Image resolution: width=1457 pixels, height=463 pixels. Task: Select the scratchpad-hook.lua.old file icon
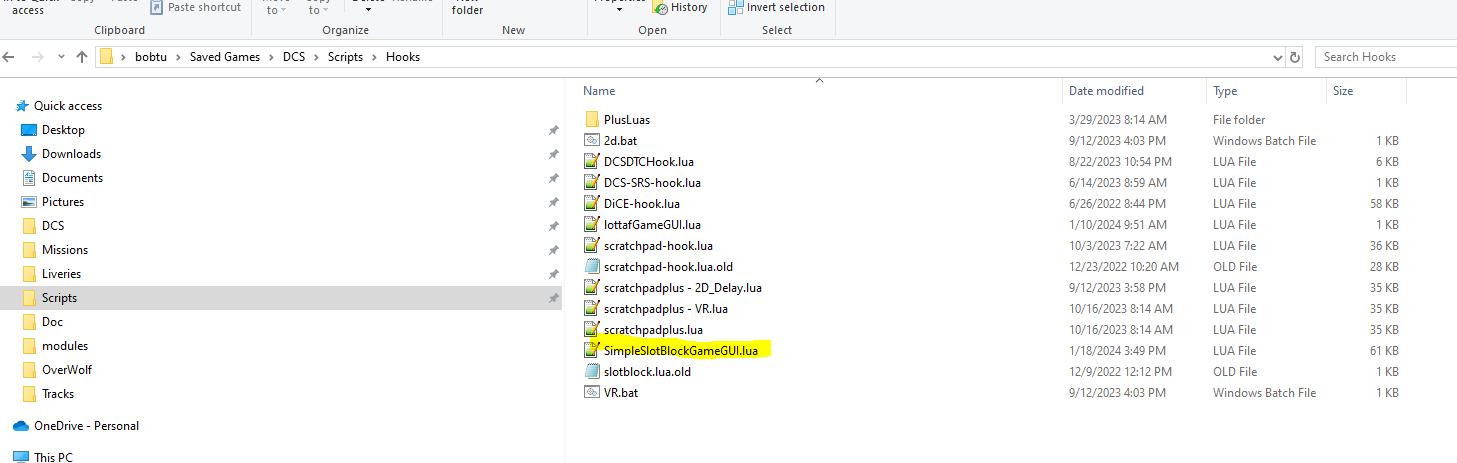click(x=592, y=267)
